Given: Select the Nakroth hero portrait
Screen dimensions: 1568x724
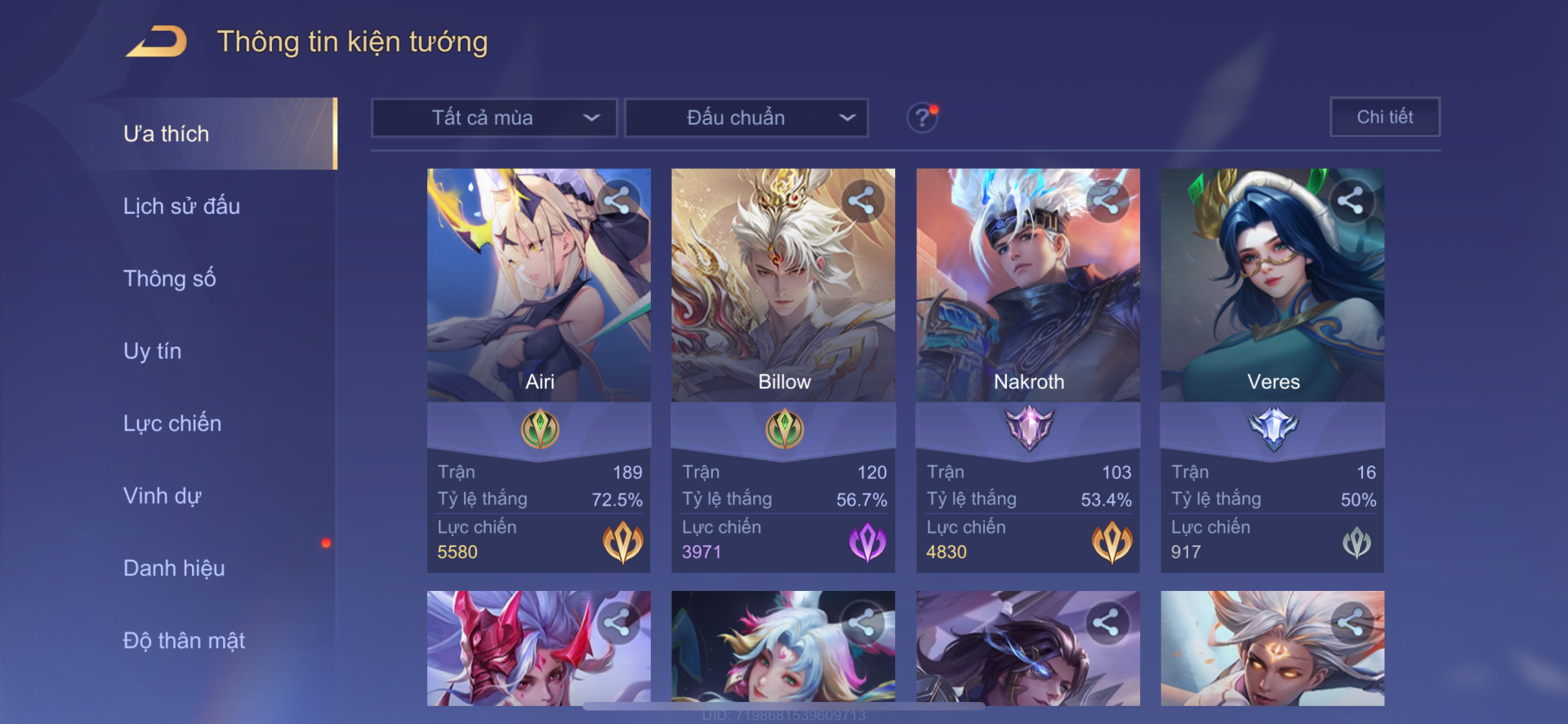Looking at the screenshot, I should [1028, 285].
